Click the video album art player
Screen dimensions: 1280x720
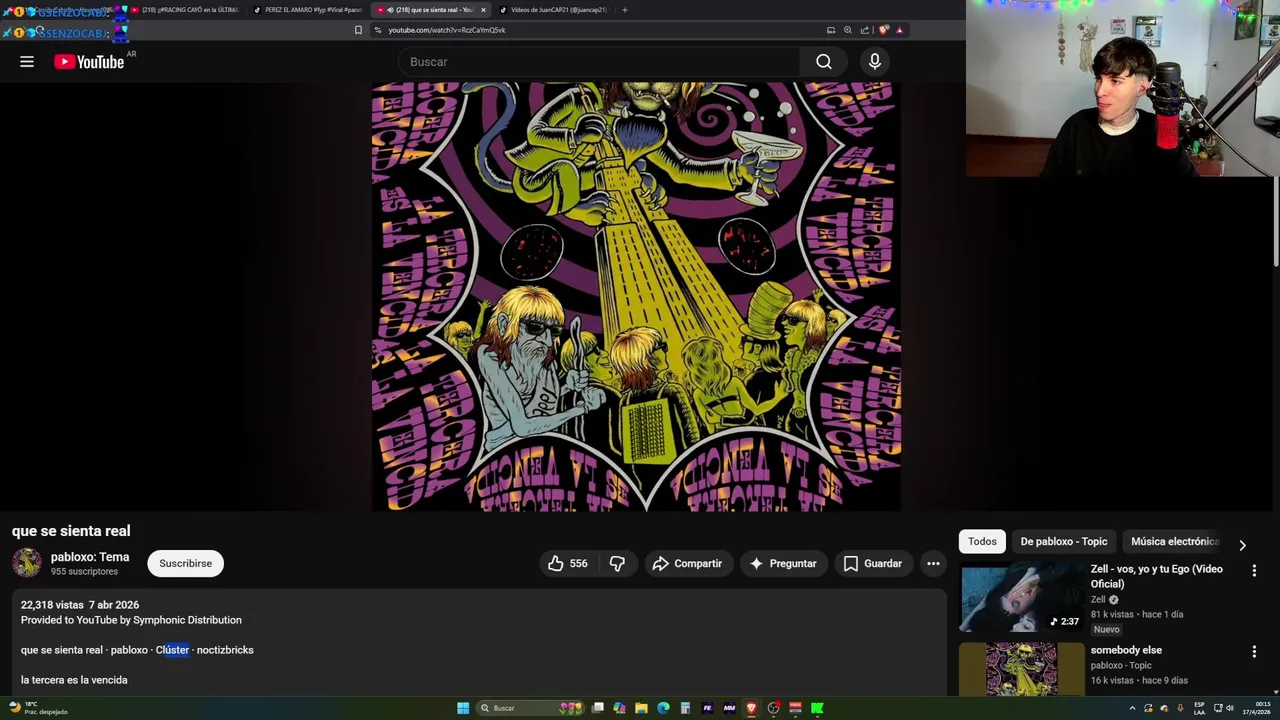point(636,297)
